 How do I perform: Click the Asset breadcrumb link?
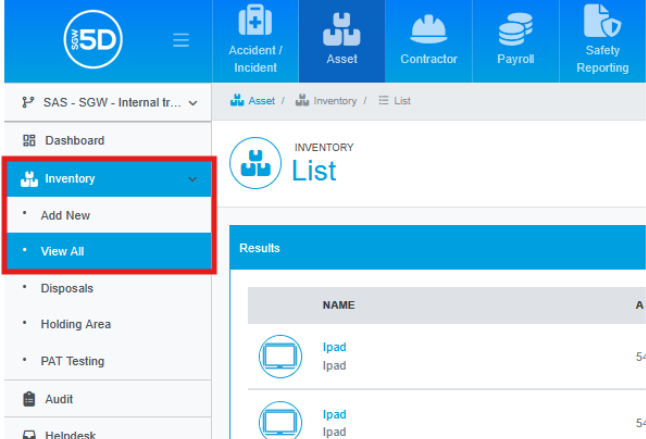coord(261,101)
